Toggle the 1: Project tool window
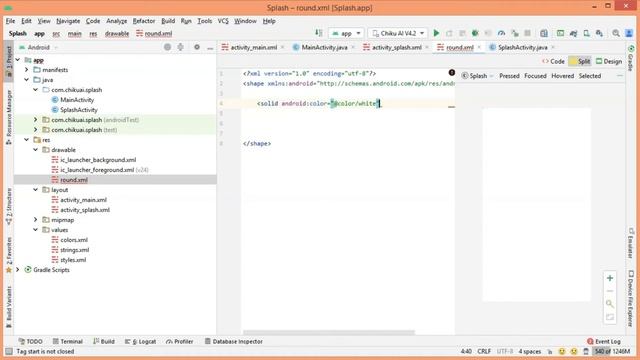Image resolution: width=640 pixels, height=360 pixels. [x=9, y=62]
